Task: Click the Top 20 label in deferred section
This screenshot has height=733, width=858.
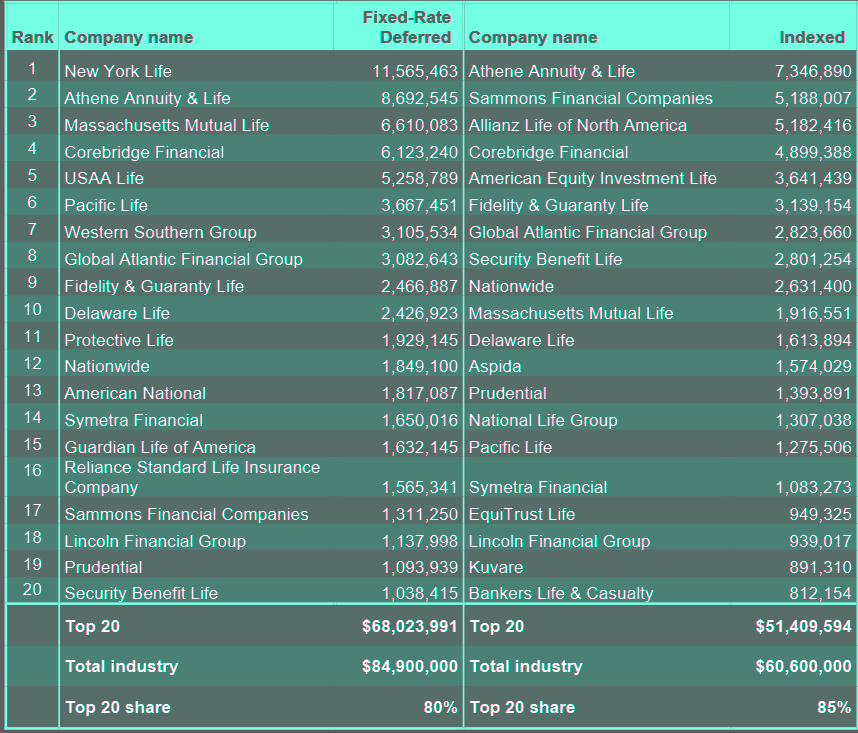Action: point(89,626)
